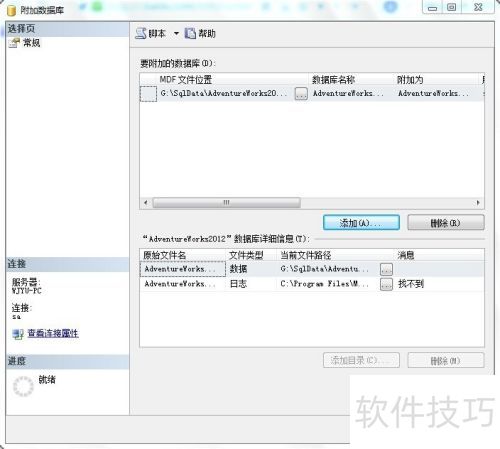Browse for the log file path
This screenshot has height=449, width=500.
[386, 284]
